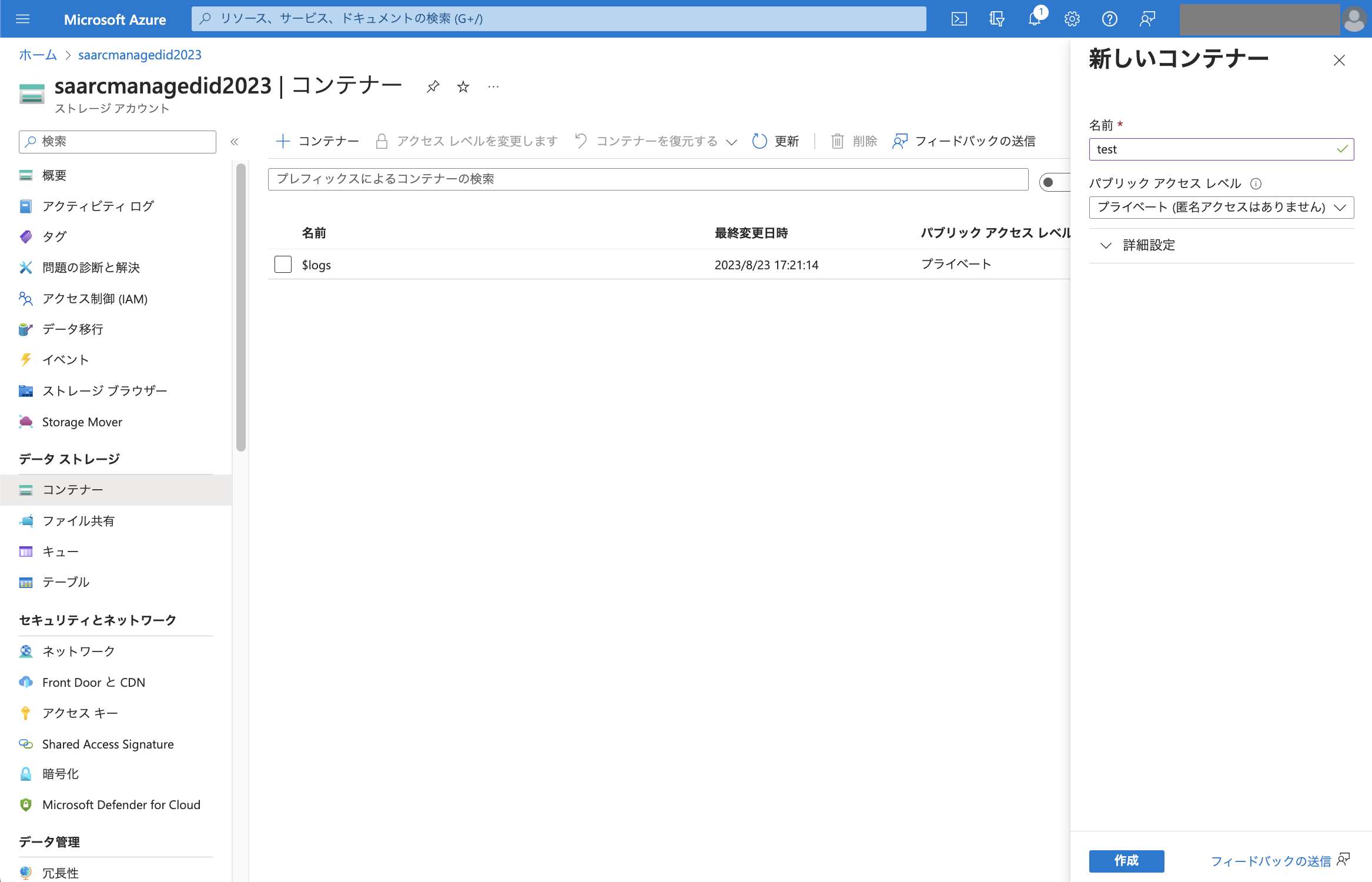Viewport: 1372px width, 882px height.
Task: Pin the storage account blade to dashboard
Action: click(433, 87)
